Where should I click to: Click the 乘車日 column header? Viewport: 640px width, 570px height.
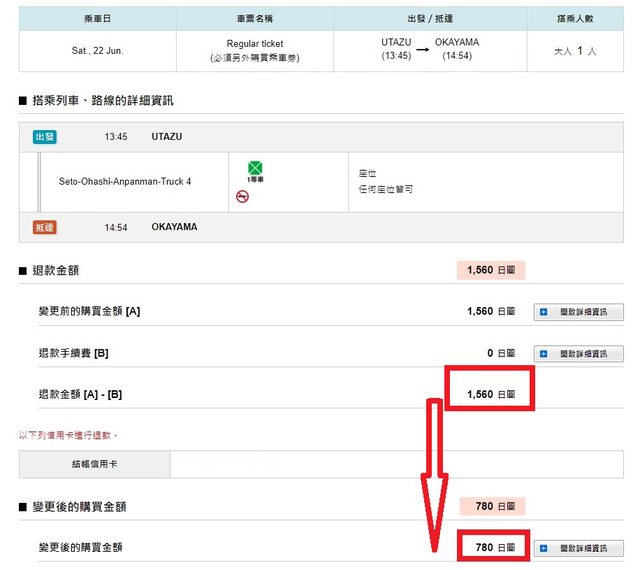(x=97, y=18)
